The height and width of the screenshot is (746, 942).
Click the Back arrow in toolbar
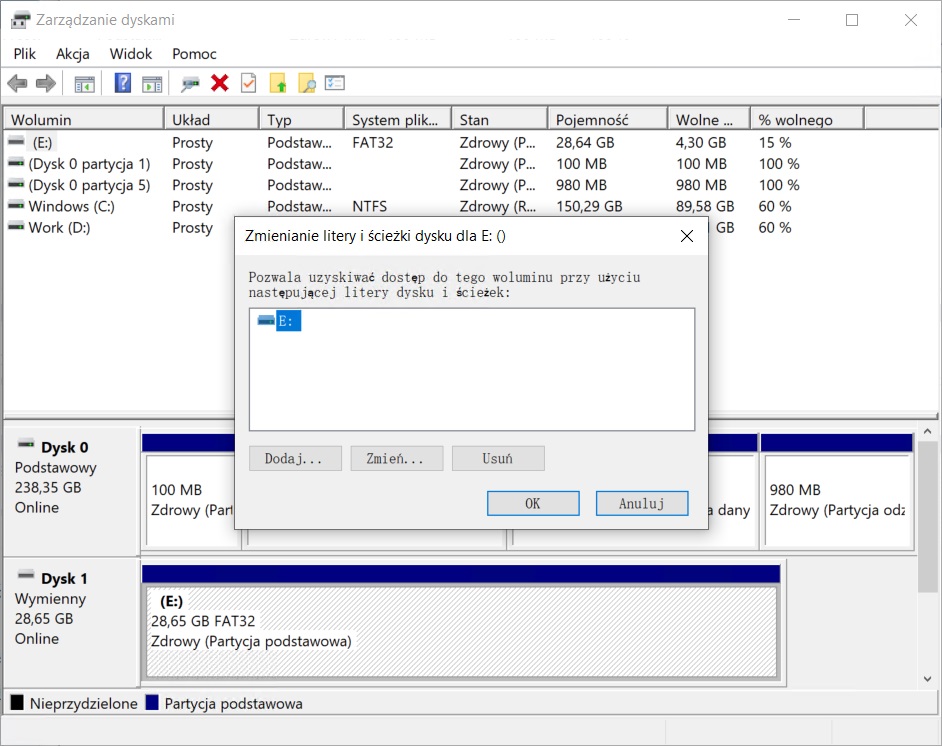coord(17,83)
